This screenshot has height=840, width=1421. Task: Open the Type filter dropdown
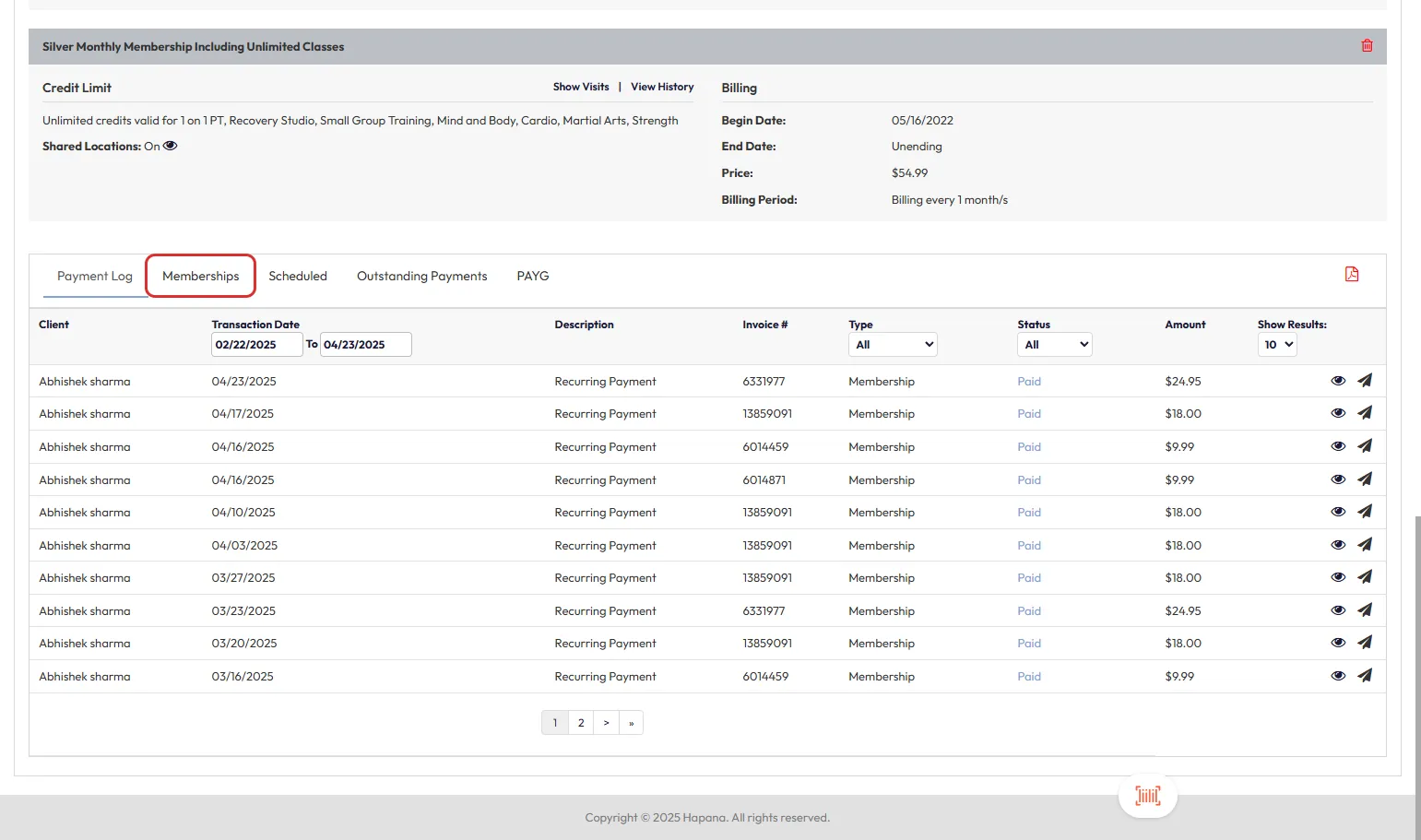(x=892, y=345)
